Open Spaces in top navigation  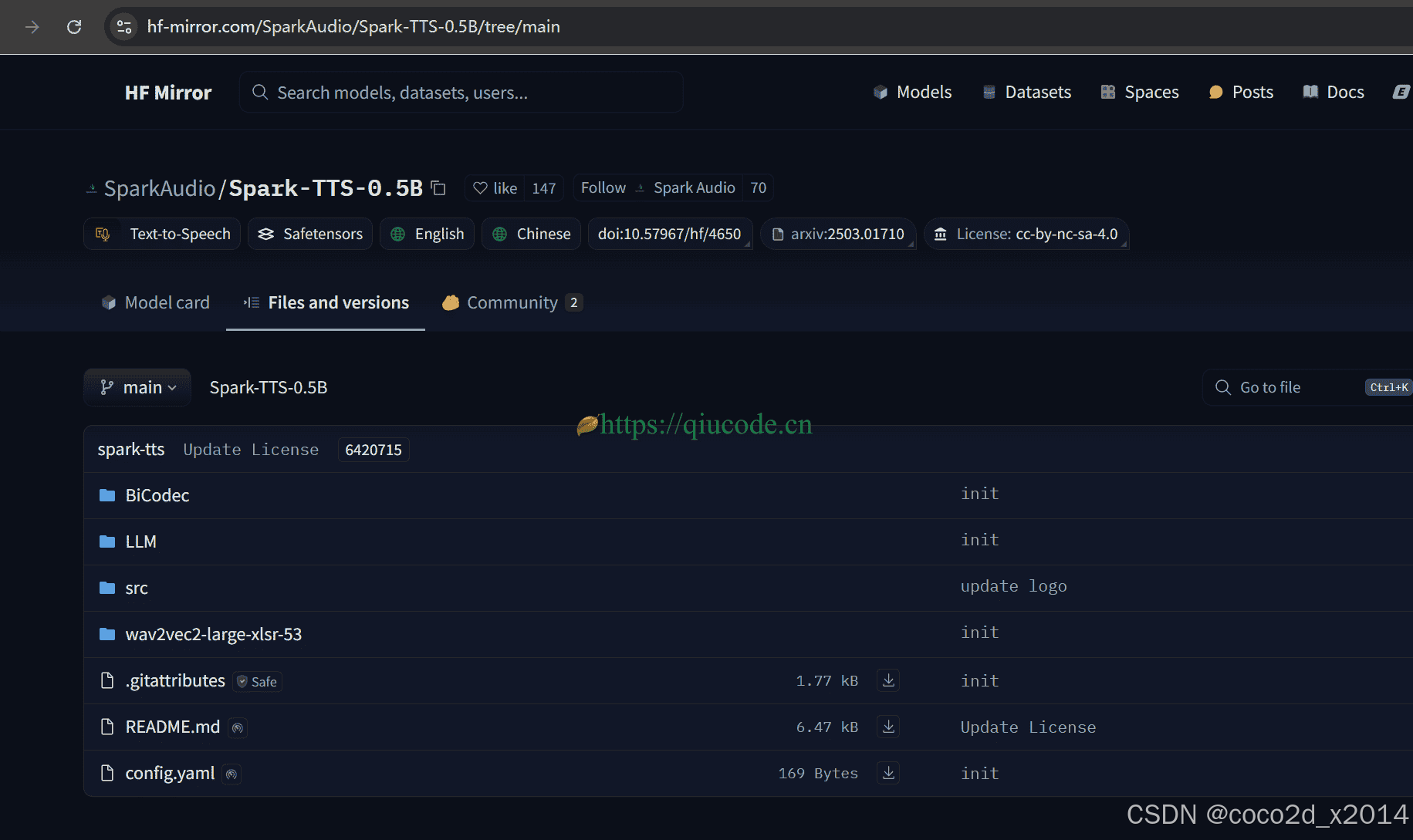(1140, 93)
